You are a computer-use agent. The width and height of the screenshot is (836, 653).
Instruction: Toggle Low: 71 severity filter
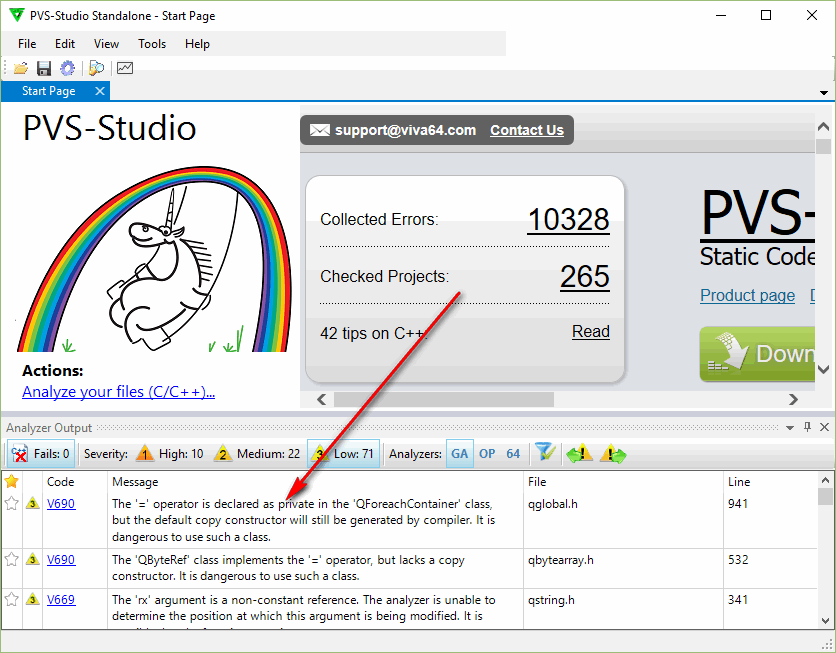point(343,454)
